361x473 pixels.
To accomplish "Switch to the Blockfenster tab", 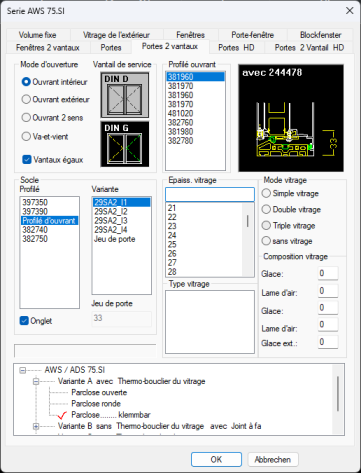I will pyautogui.click(x=320, y=35).
